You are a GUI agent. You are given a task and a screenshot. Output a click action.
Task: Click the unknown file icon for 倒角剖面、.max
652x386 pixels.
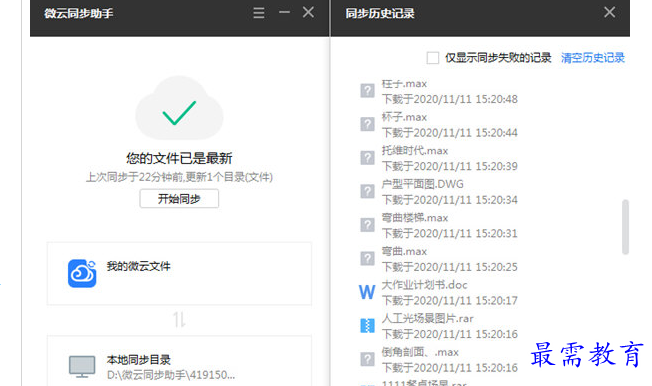click(x=367, y=359)
